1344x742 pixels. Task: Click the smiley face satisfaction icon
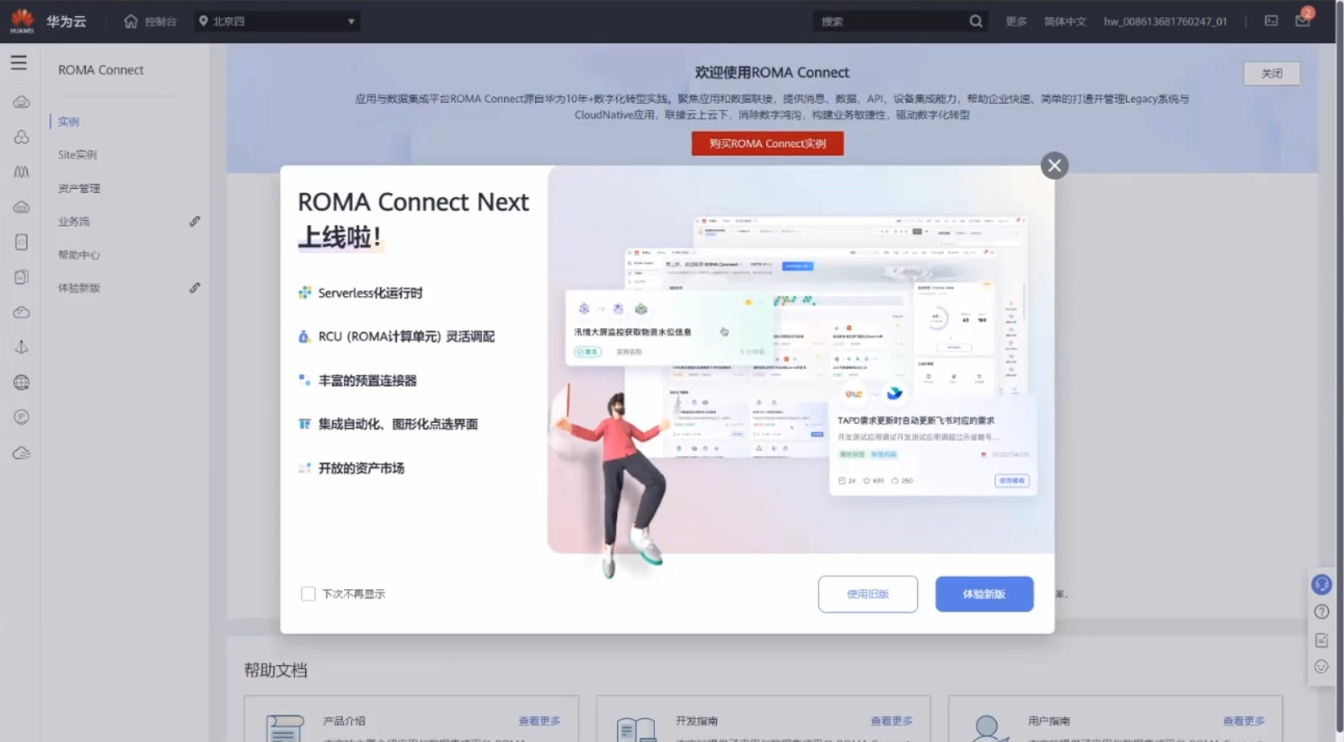[x=1322, y=667]
